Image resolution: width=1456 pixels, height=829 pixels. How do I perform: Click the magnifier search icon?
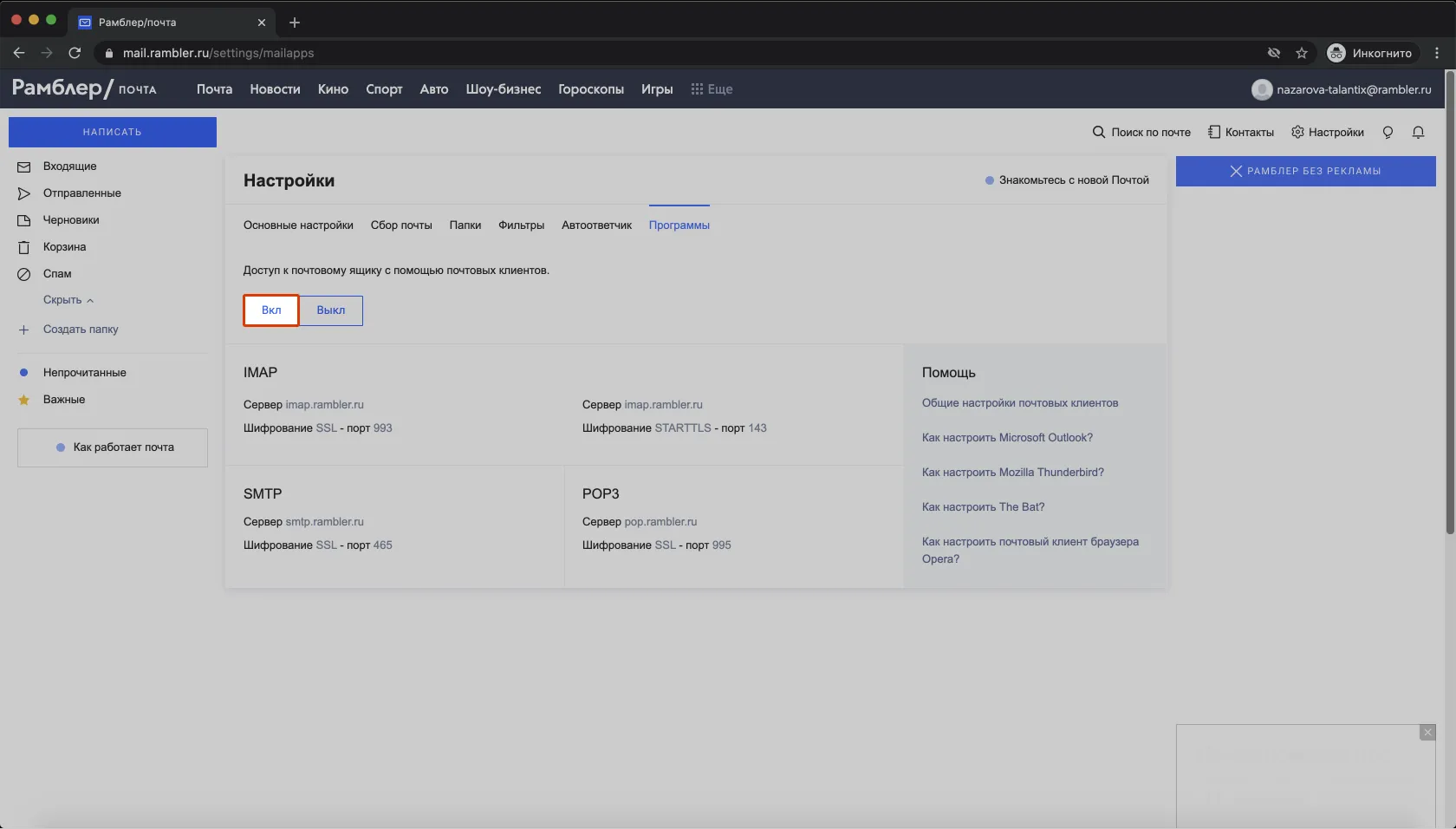click(1099, 132)
